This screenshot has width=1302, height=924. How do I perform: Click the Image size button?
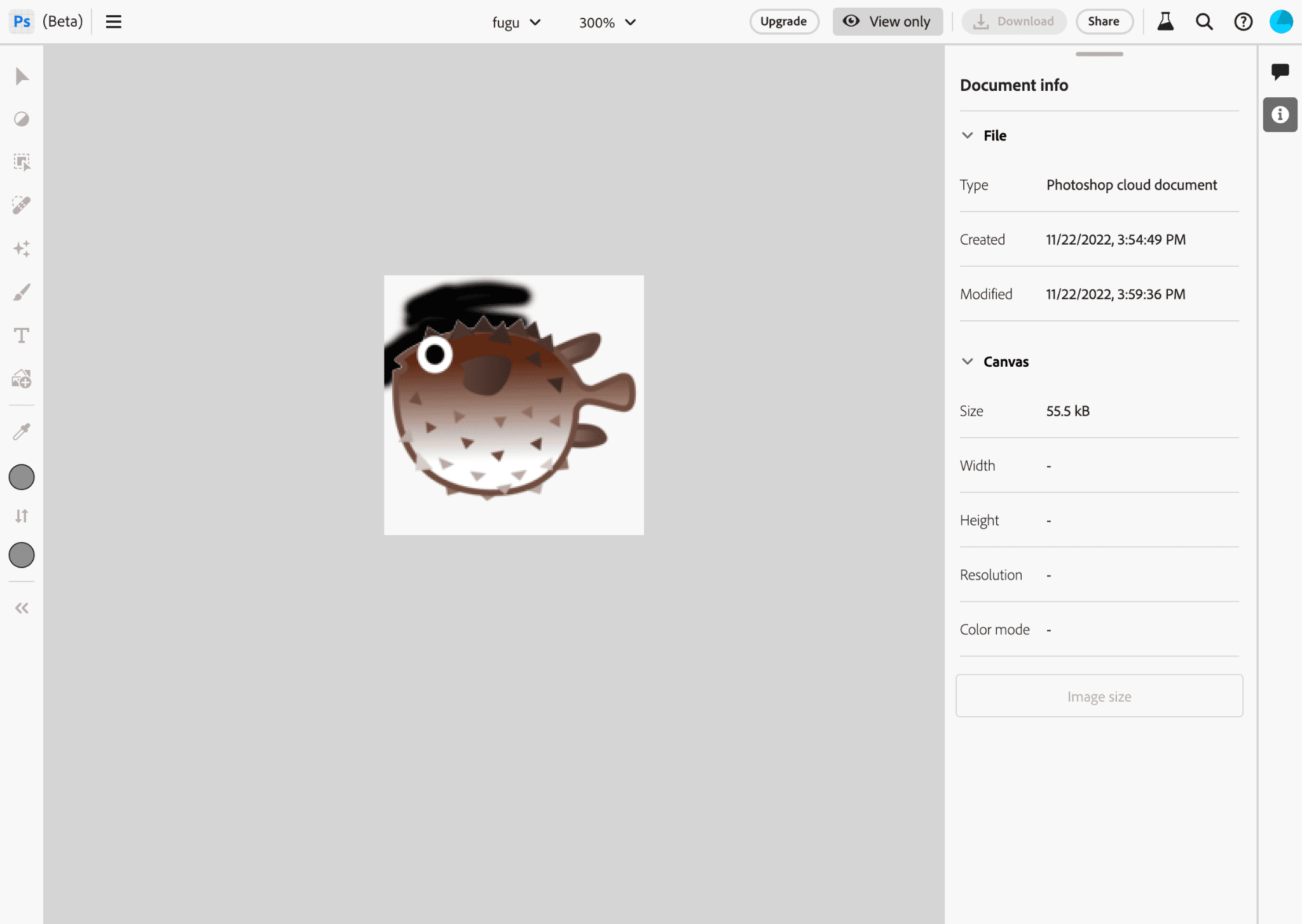pyautogui.click(x=1098, y=696)
